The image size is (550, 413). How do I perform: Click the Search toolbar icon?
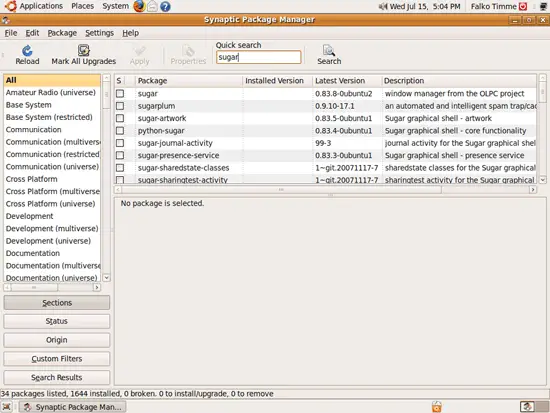tap(329, 51)
